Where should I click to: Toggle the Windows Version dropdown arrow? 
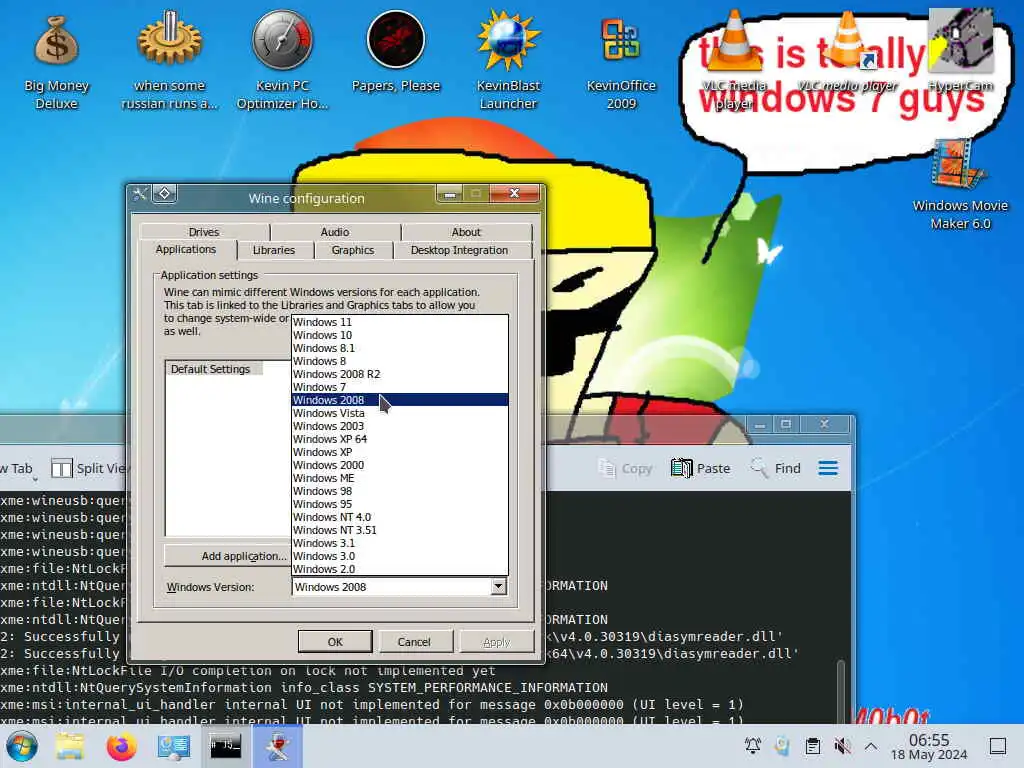498,586
